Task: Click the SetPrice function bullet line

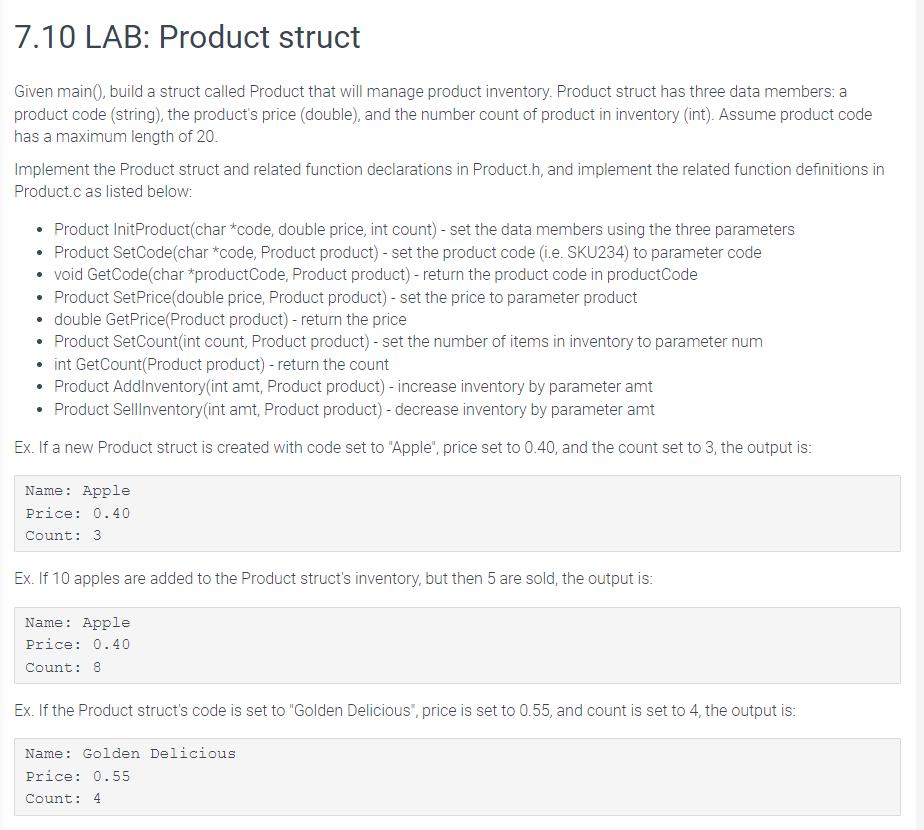Action: pos(345,297)
